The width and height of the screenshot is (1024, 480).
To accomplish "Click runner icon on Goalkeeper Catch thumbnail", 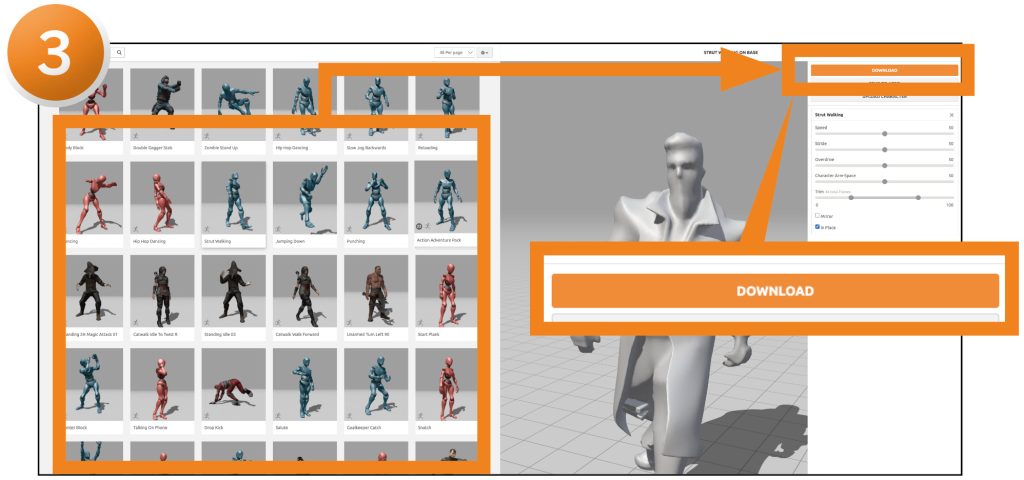I will click(349, 415).
